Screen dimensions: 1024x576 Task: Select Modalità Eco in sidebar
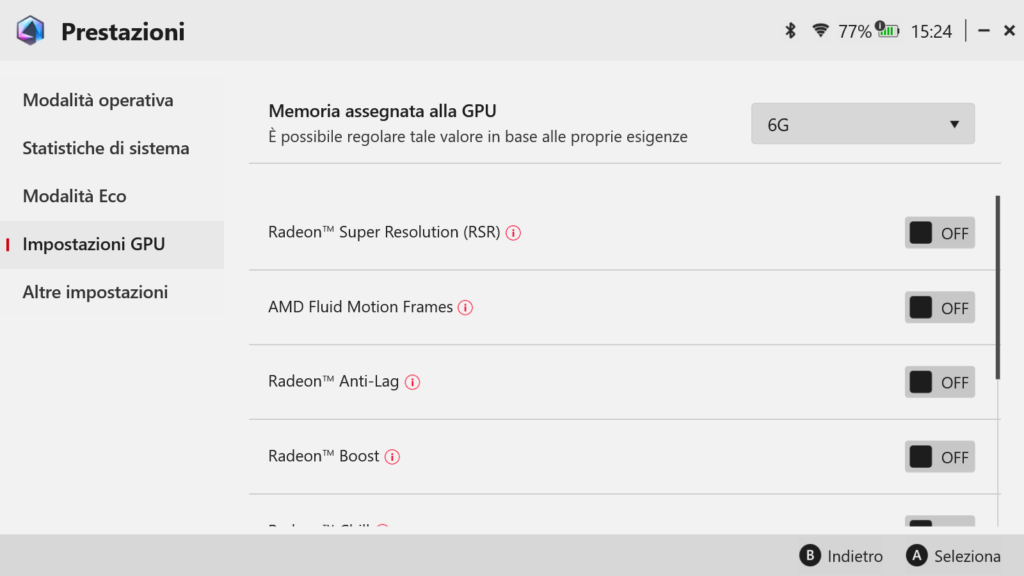[75, 196]
